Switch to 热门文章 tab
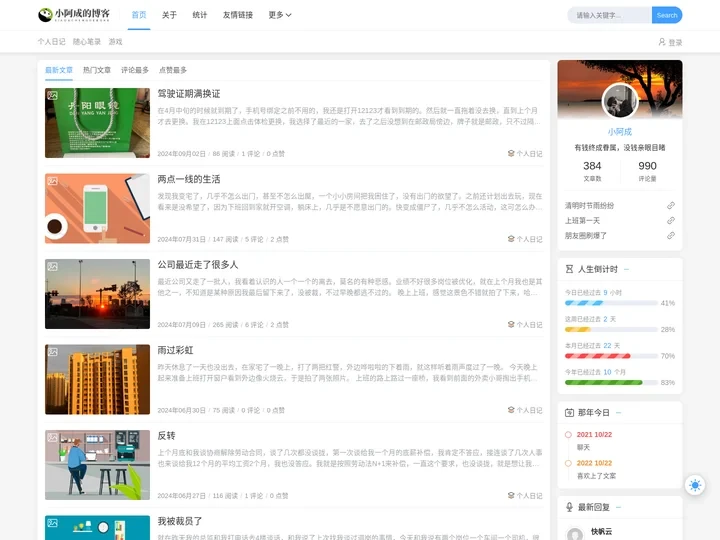 97,70
